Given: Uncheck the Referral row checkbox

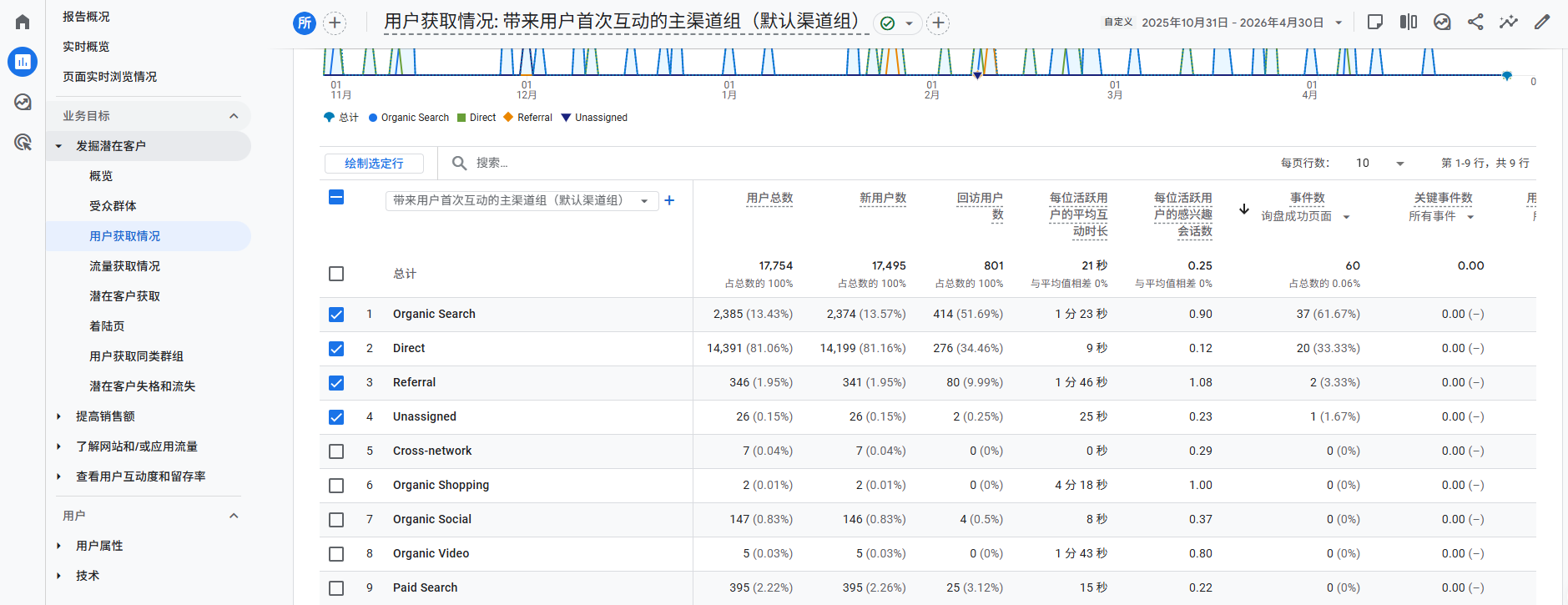Looking at the screenshot, I should point(336,383).
